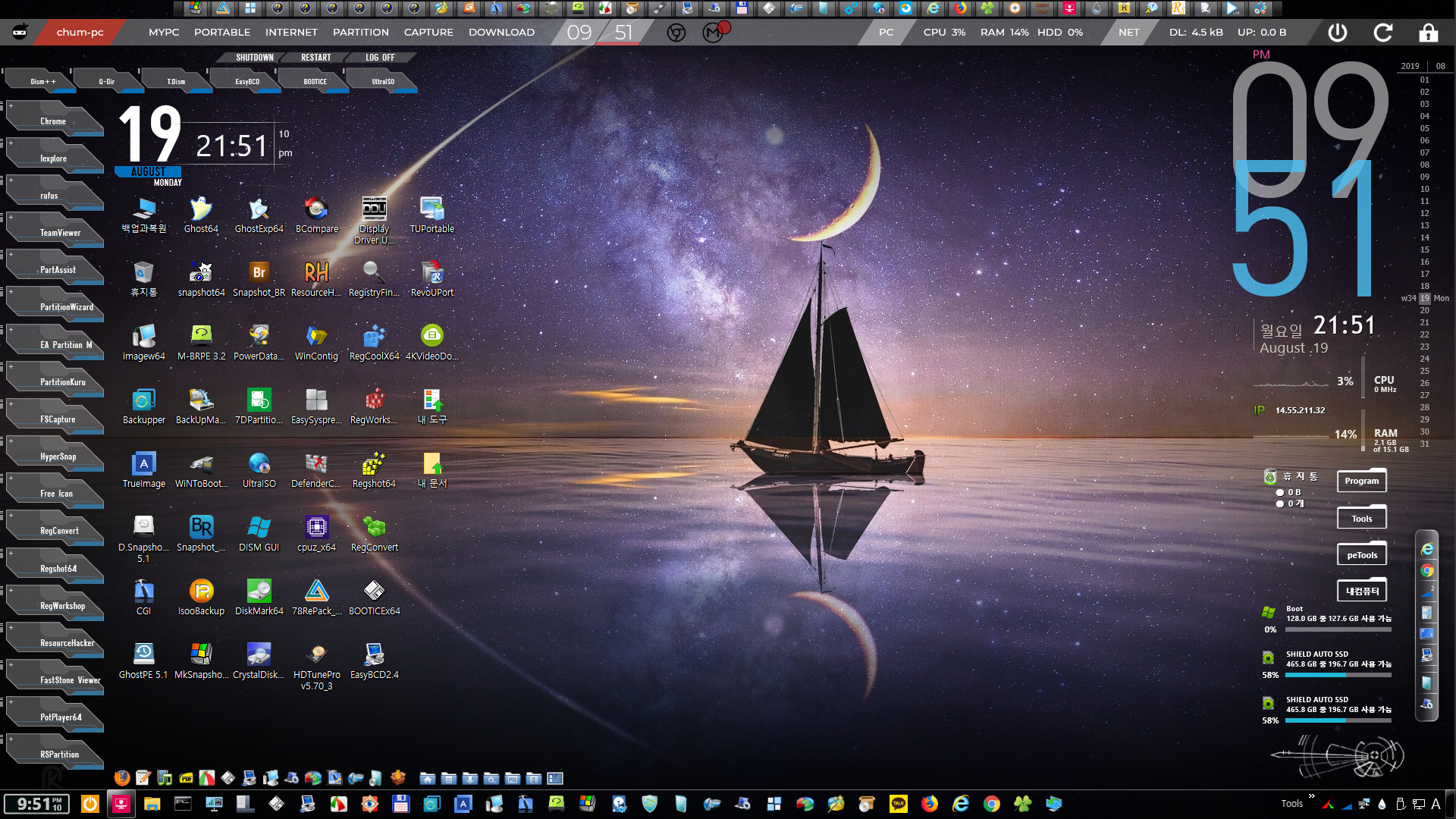Open the 휴지통 recycle bin desktop icon
The width and height of the screenshot is (1456, 819).
[143, 278]
